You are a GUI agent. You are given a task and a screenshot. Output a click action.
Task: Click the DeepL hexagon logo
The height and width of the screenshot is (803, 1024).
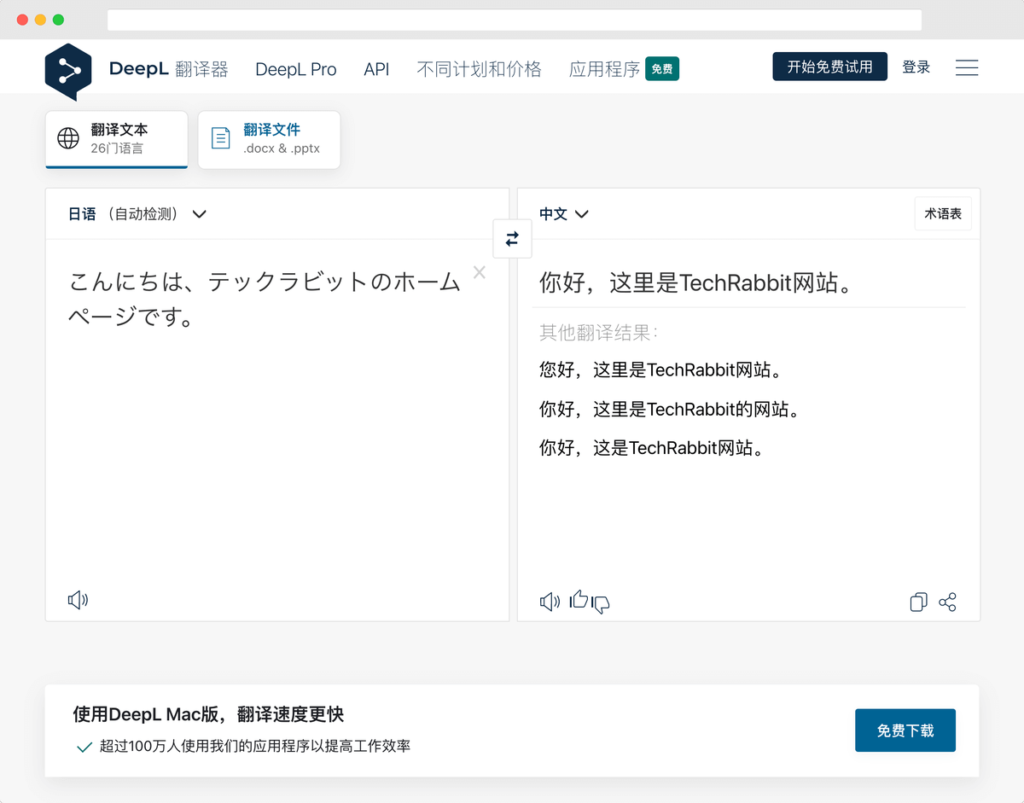point(68,71)
